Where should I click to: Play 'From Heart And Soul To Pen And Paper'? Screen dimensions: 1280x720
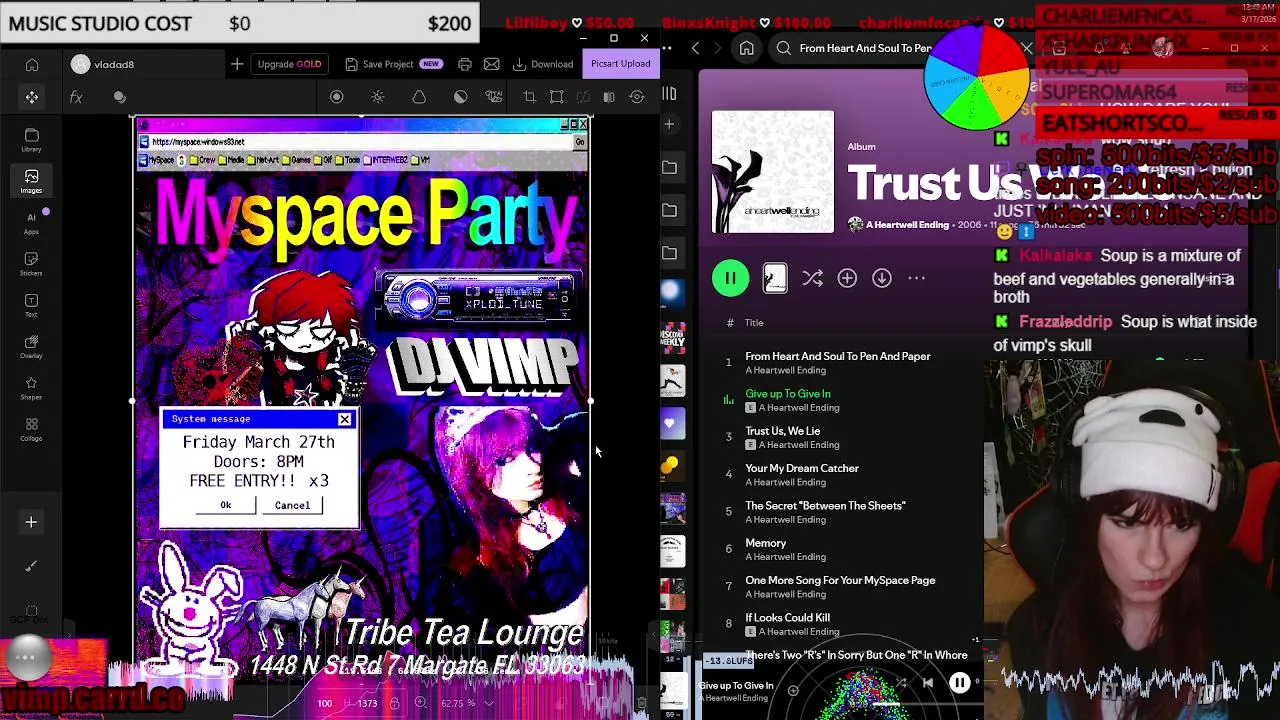coord(837,356)
